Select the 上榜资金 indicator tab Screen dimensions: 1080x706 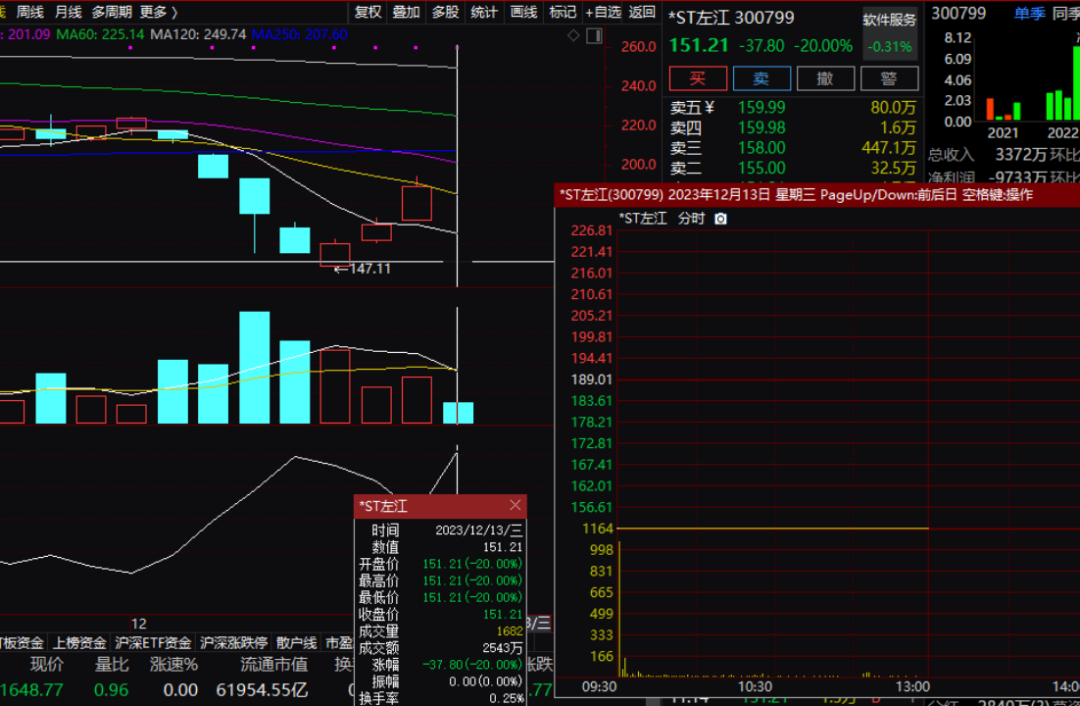(x=80, y=643)
